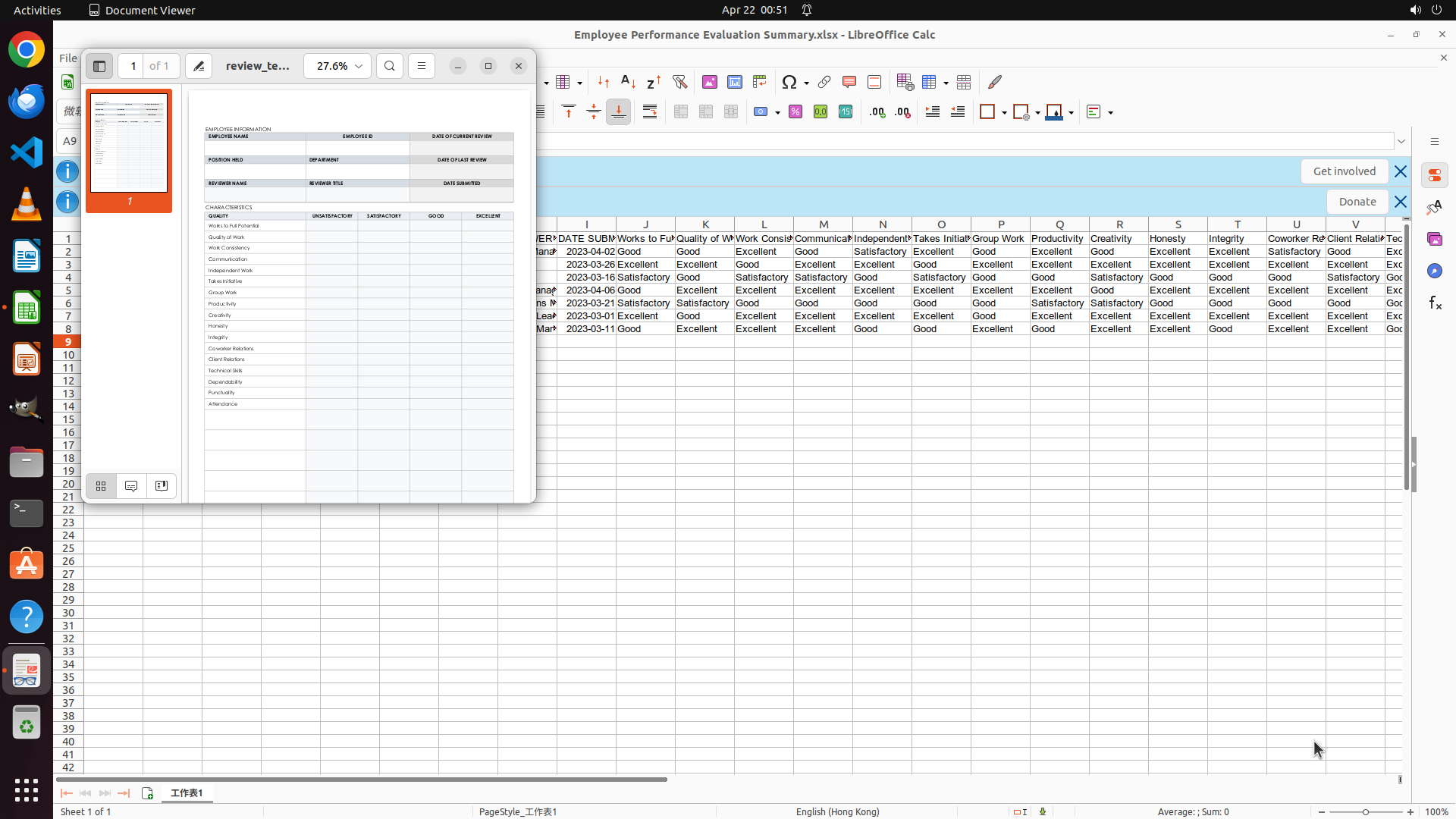Open the Document Viewer hamburger menu
The width and height of the screenshot is (1456, 819).
coord(422,66)
